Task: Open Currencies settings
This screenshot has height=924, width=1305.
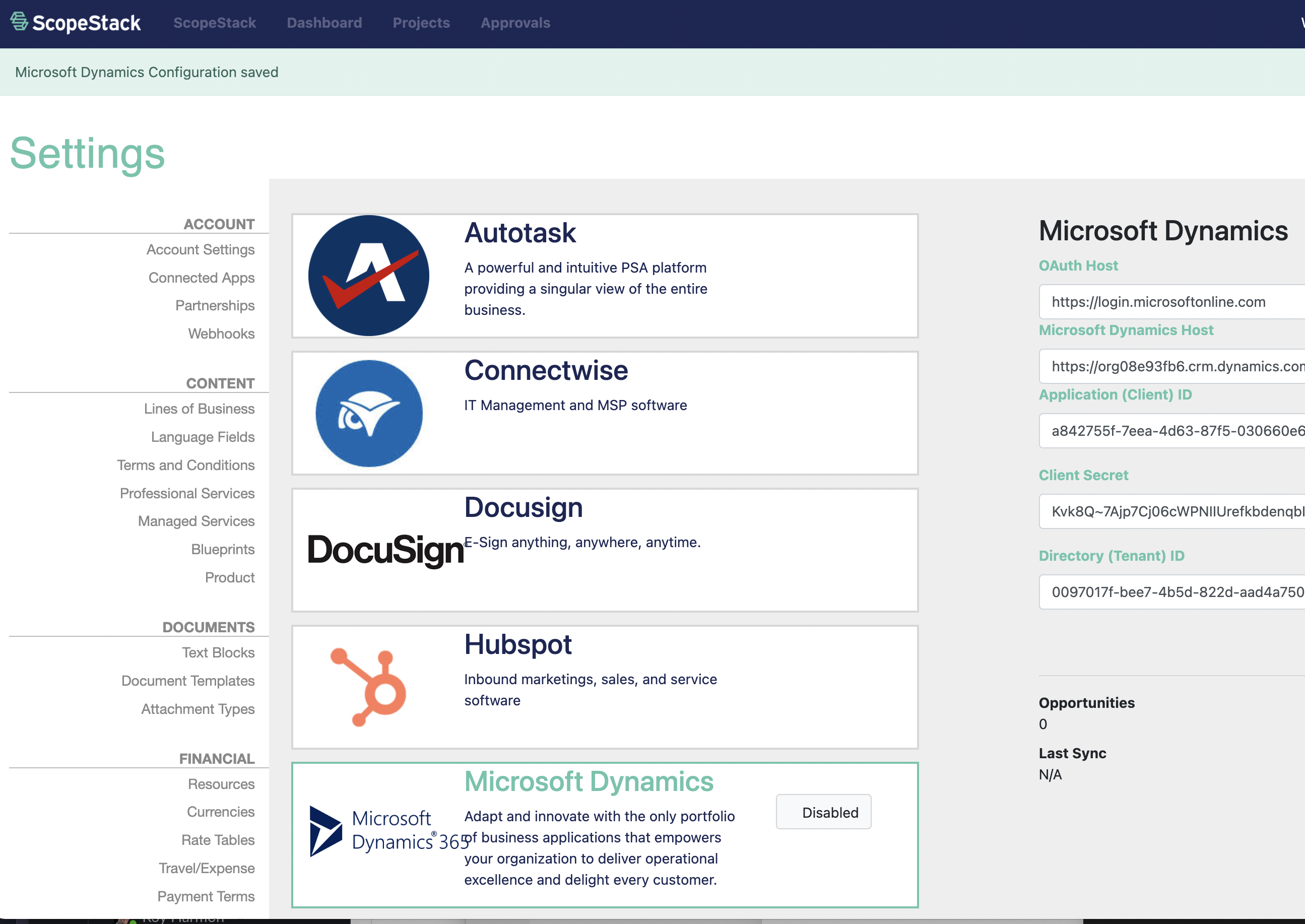Action: click(221, 812)
